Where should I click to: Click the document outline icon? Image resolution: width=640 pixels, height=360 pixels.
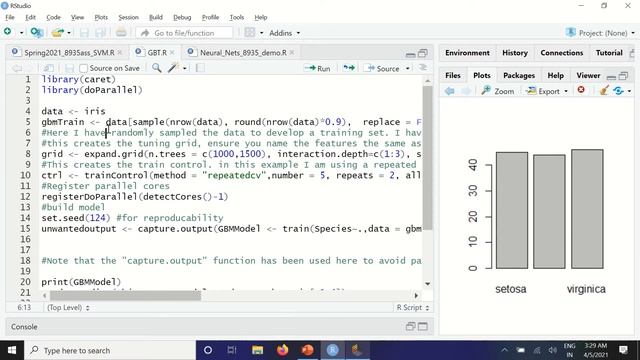(x=423, y=68)
